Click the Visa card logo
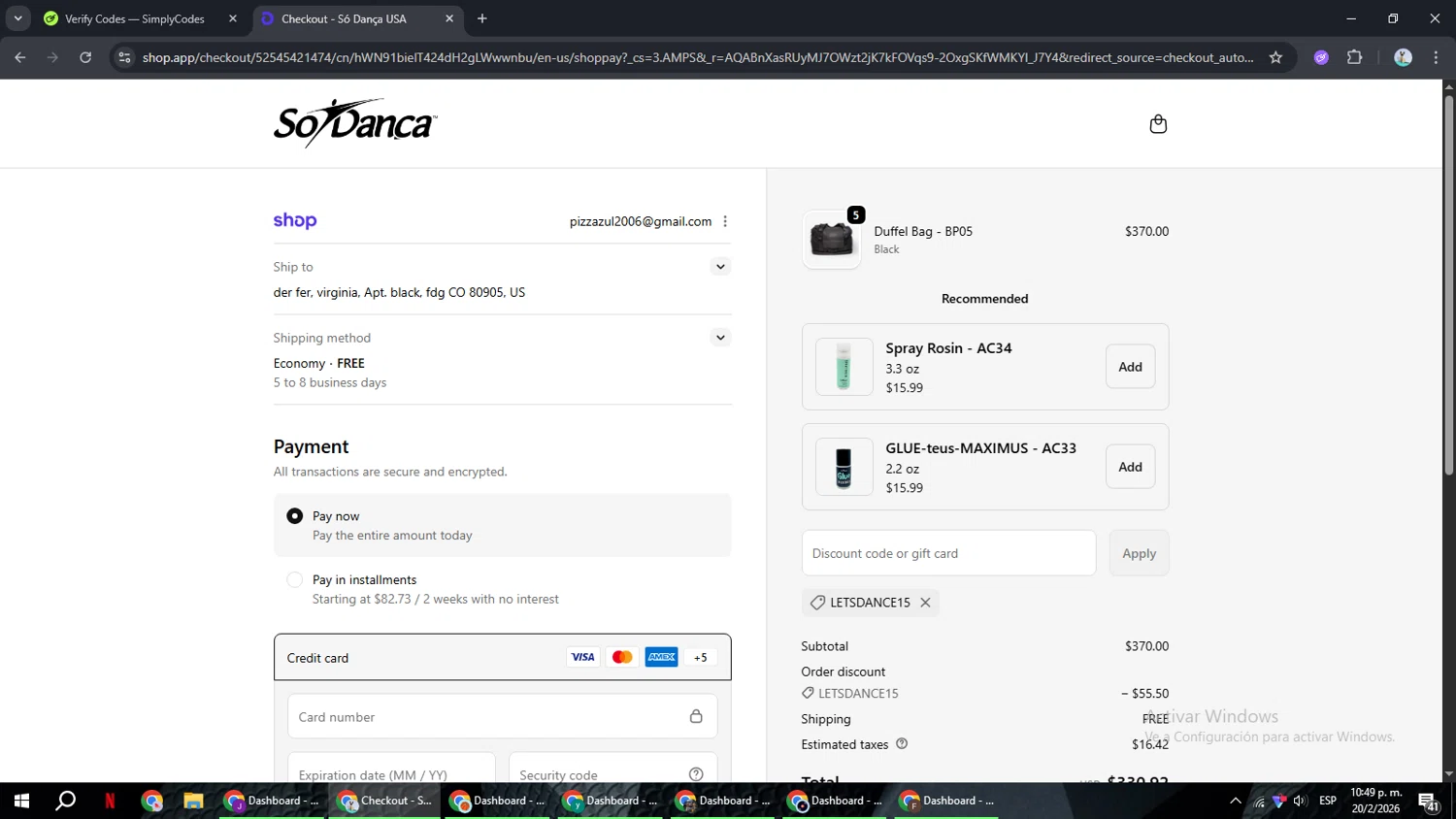This screenshot has height=819, width=1456. click(x=582, y=657)
